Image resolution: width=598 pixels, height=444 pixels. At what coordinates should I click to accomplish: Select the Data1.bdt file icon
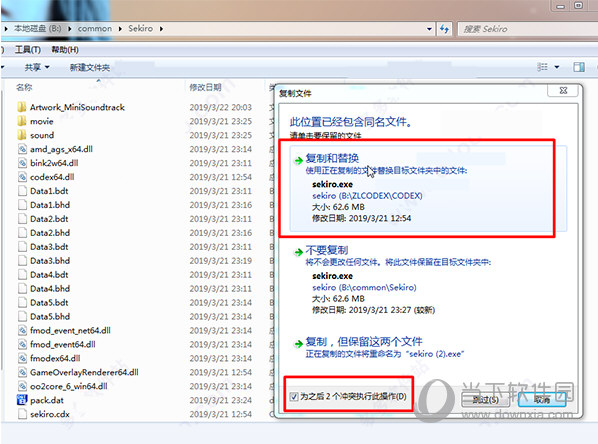tap(23, 191)
